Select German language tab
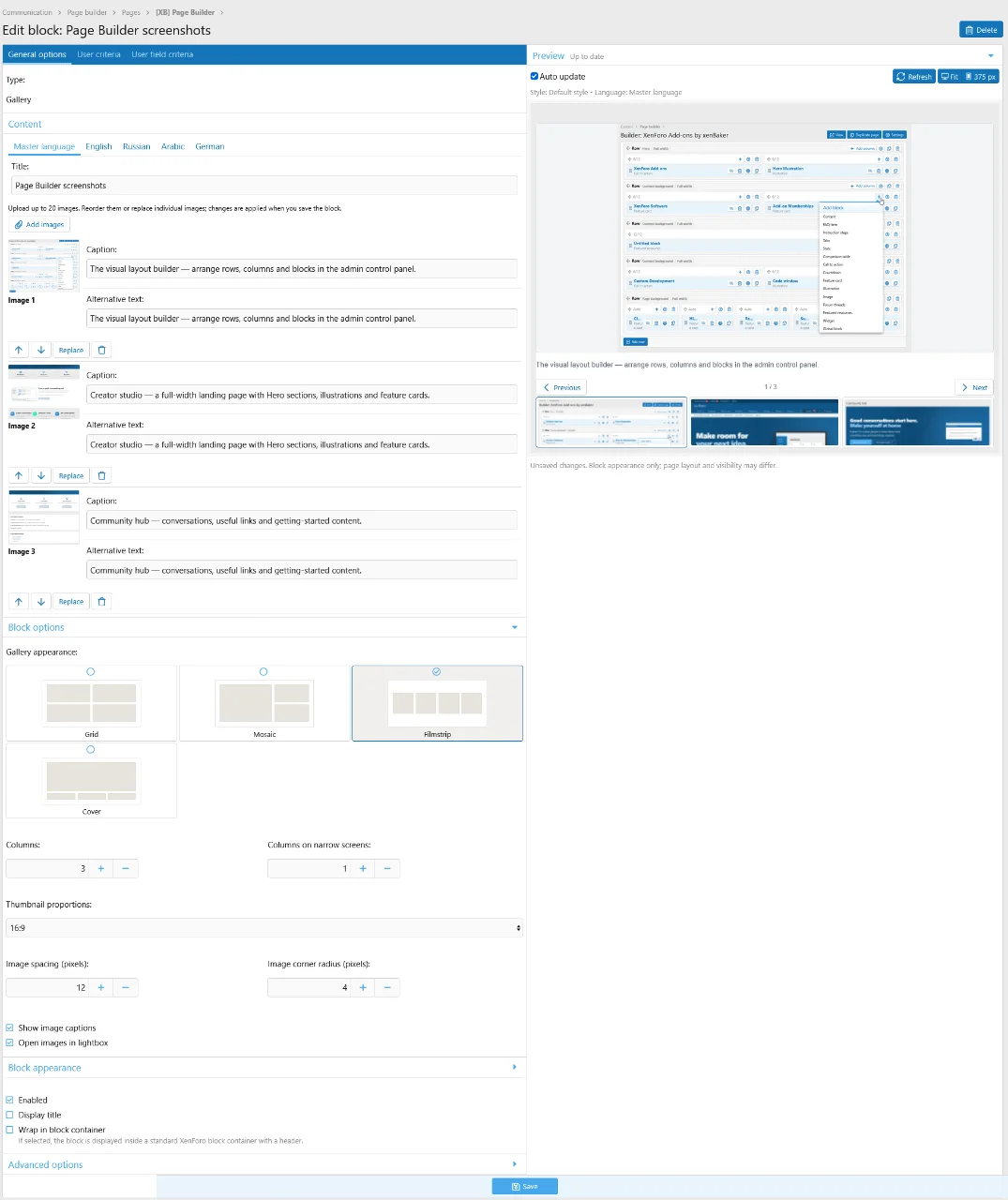This screenshot has height=1200, width=1008. click(x=210, y=146)
